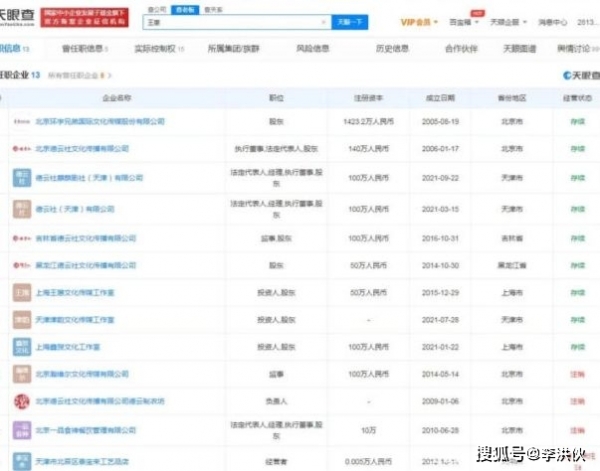Click blue logo of 上海鑫聚文化工作室
This screenshot has width=600, height=471.
point(22,347)
